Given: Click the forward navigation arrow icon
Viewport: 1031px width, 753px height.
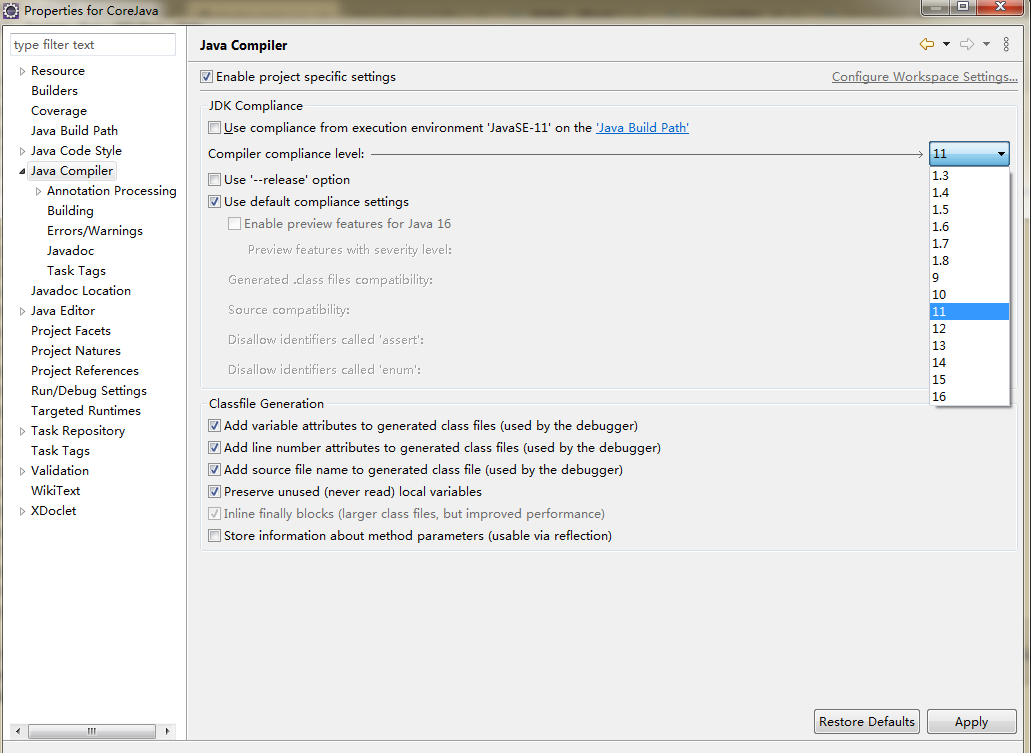Looking at the screenshot, I should [x=966, y=44].
